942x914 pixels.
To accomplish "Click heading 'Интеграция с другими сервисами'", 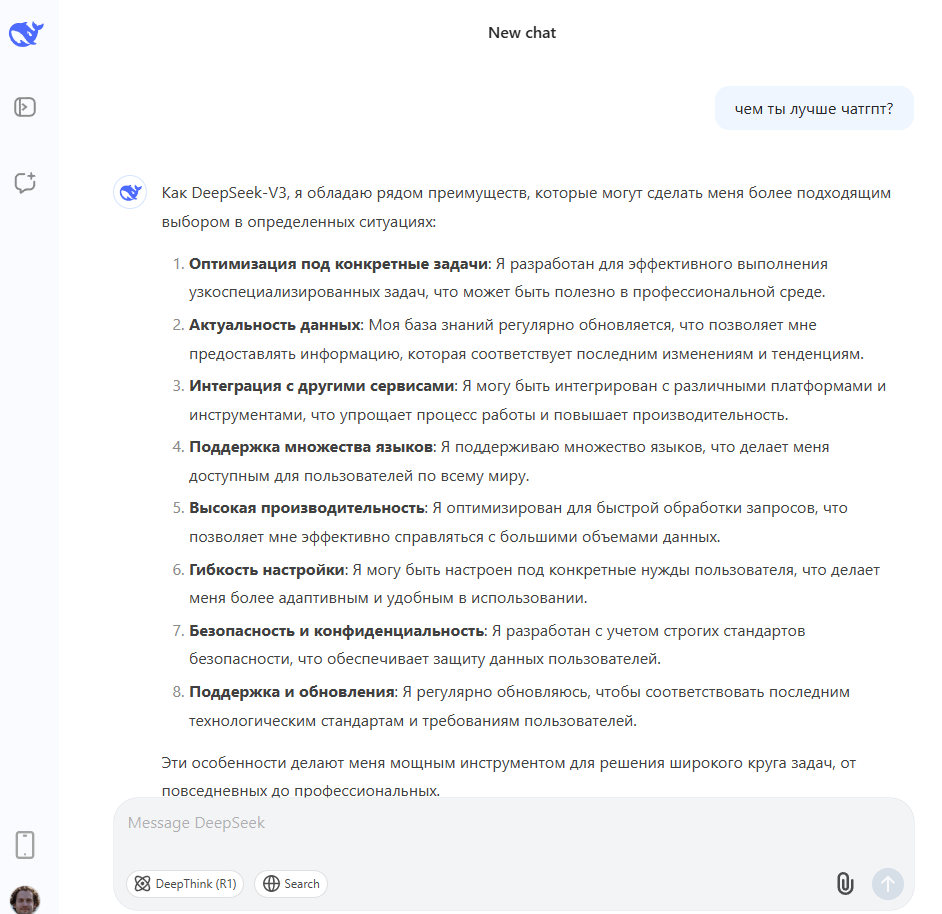I will (x=321, y=386).
